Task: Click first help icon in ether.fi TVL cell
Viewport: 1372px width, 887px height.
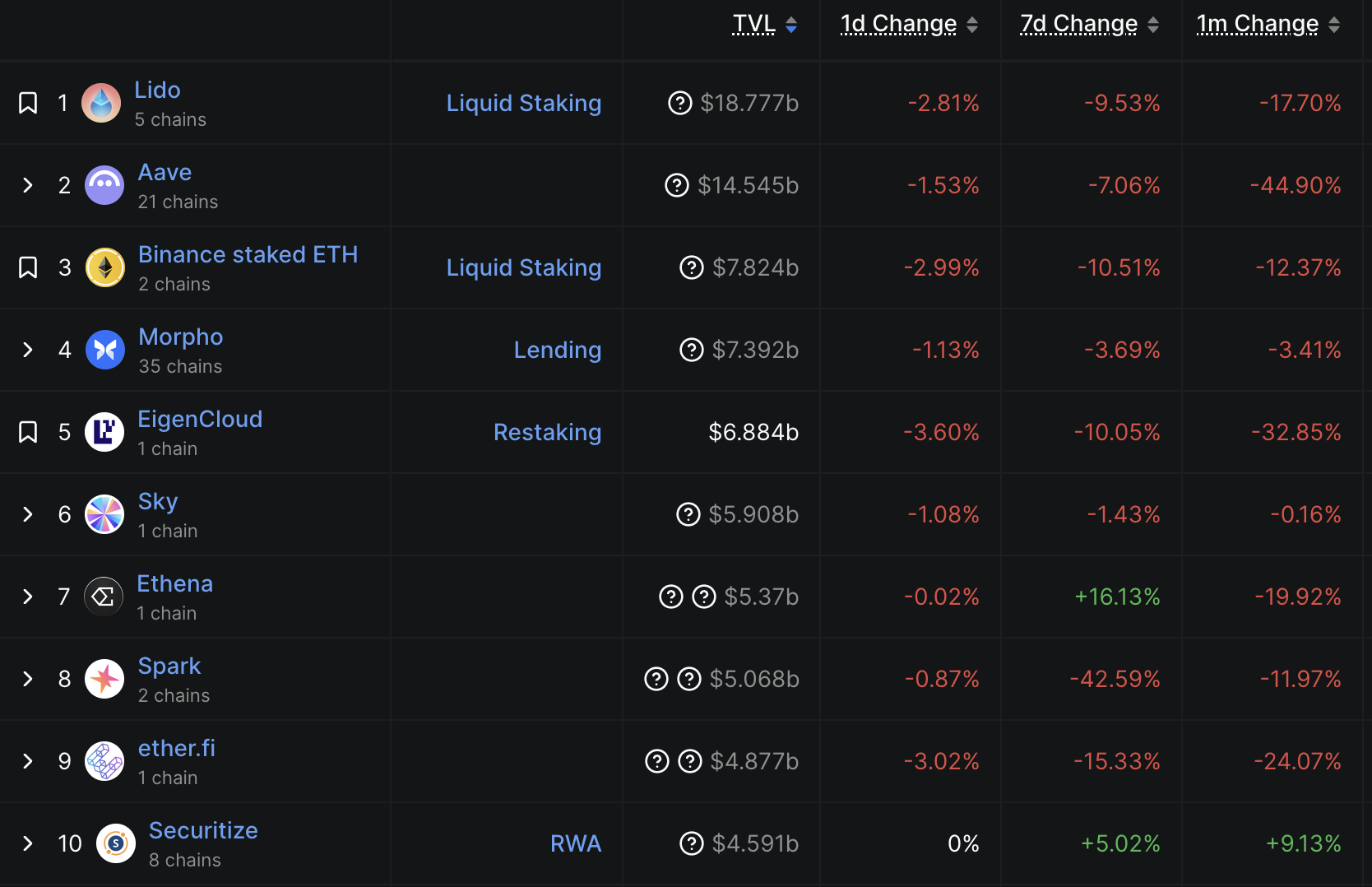Action: click(657, 761)
